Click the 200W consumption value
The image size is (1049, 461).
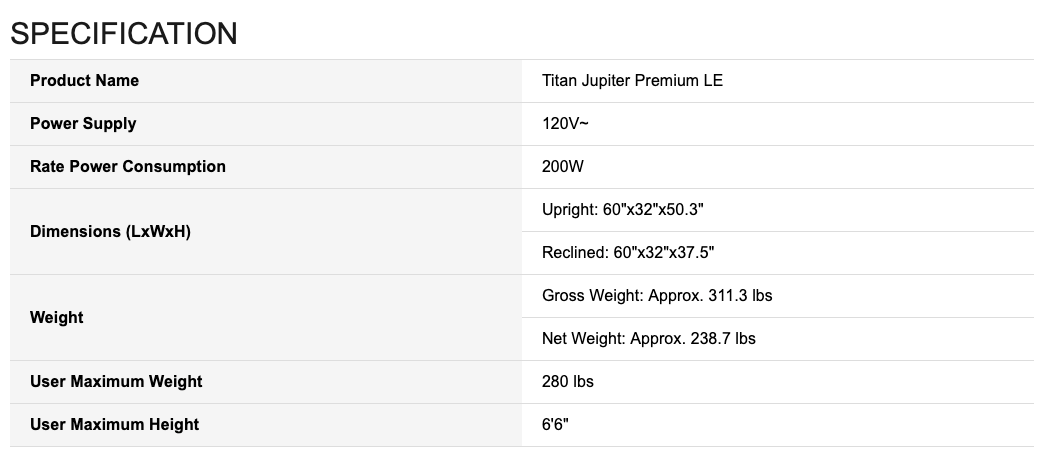pos(562,167)
